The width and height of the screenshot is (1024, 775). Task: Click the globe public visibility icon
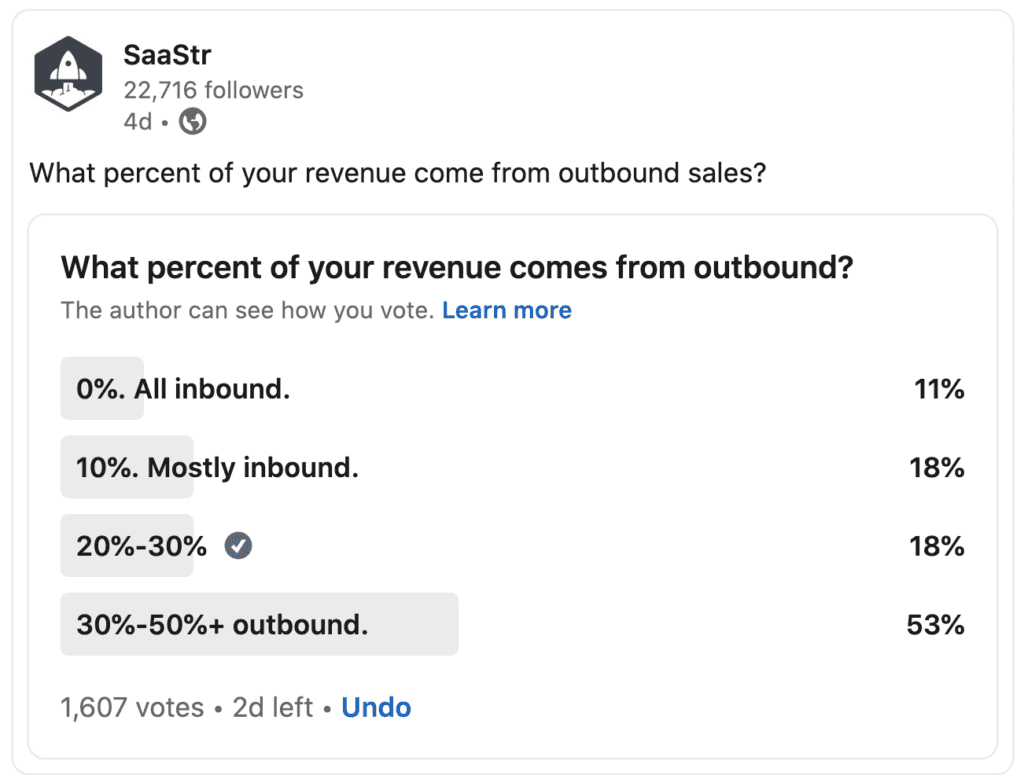[192, 122]
